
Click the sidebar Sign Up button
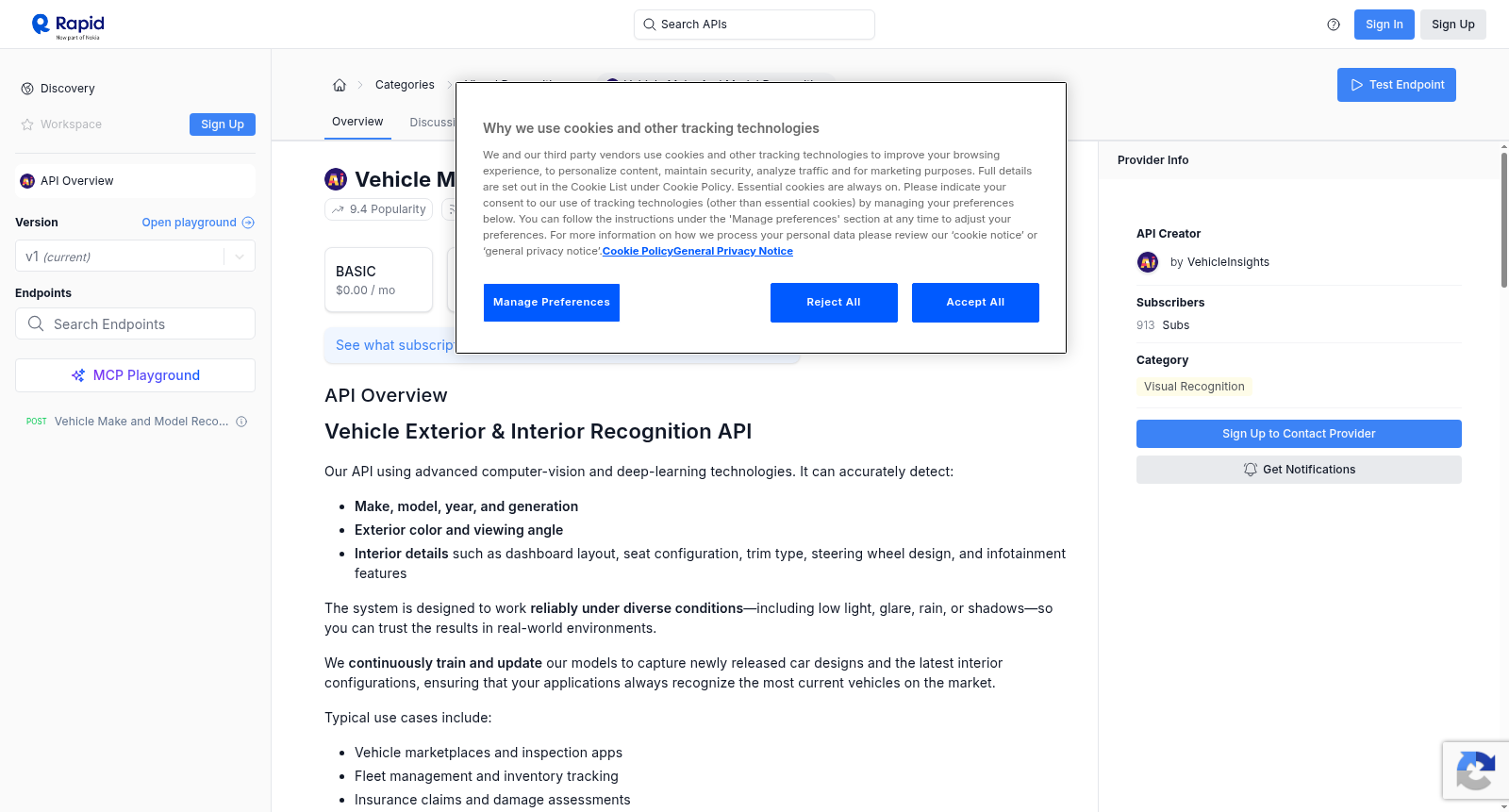point(223,124)
